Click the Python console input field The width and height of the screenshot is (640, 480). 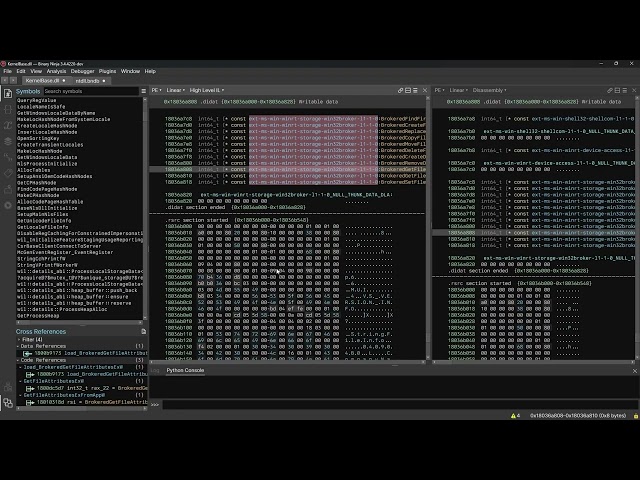[x=400, y=404]
